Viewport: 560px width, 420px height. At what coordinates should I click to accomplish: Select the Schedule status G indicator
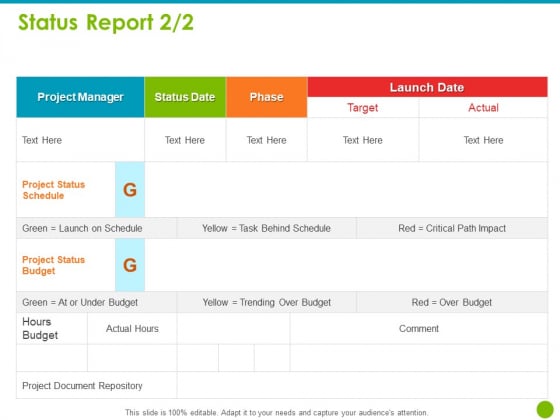(130, 190)
